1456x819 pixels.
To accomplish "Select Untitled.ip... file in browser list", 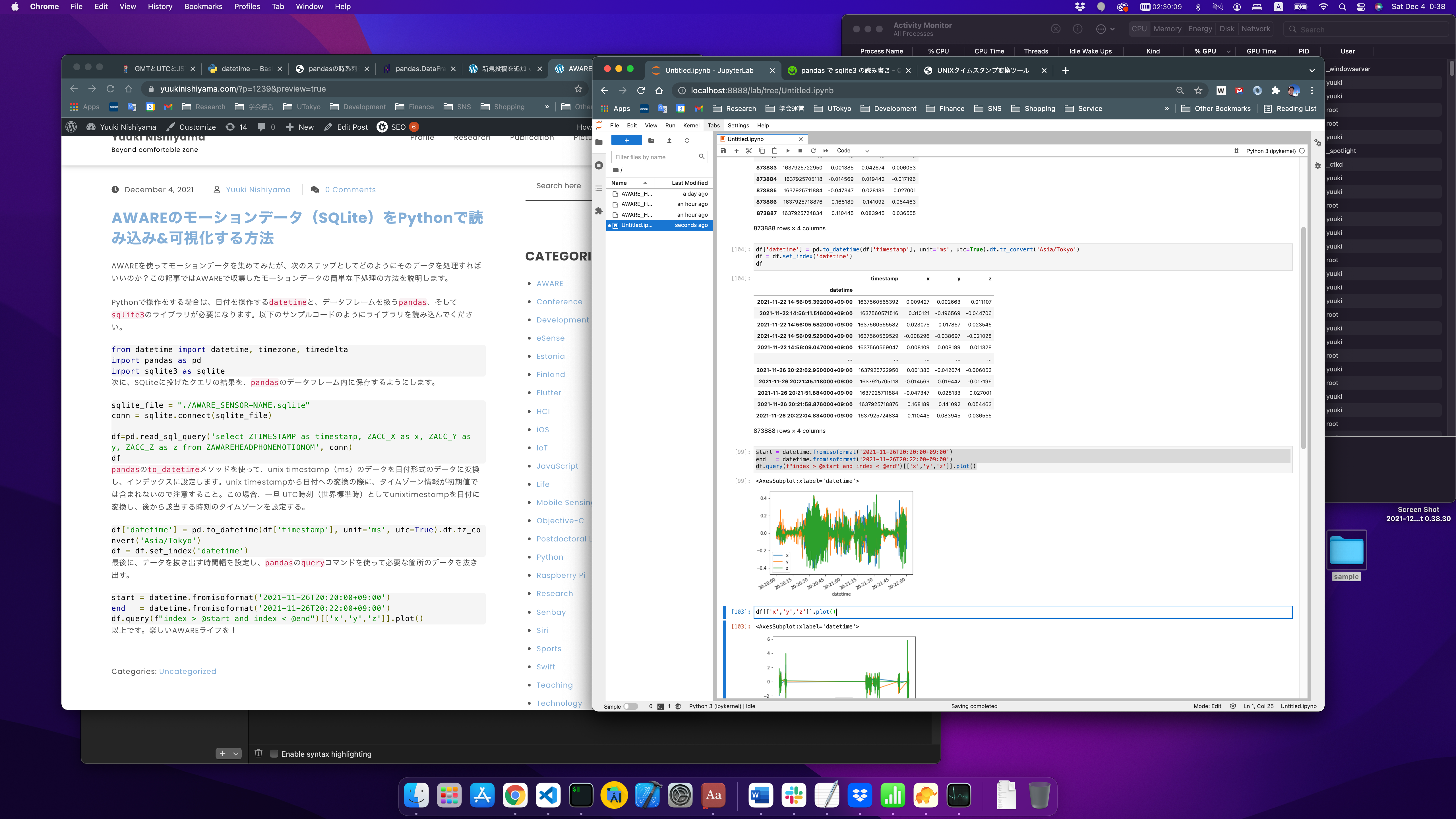I will pyautogui.click(x=659, y=225).
